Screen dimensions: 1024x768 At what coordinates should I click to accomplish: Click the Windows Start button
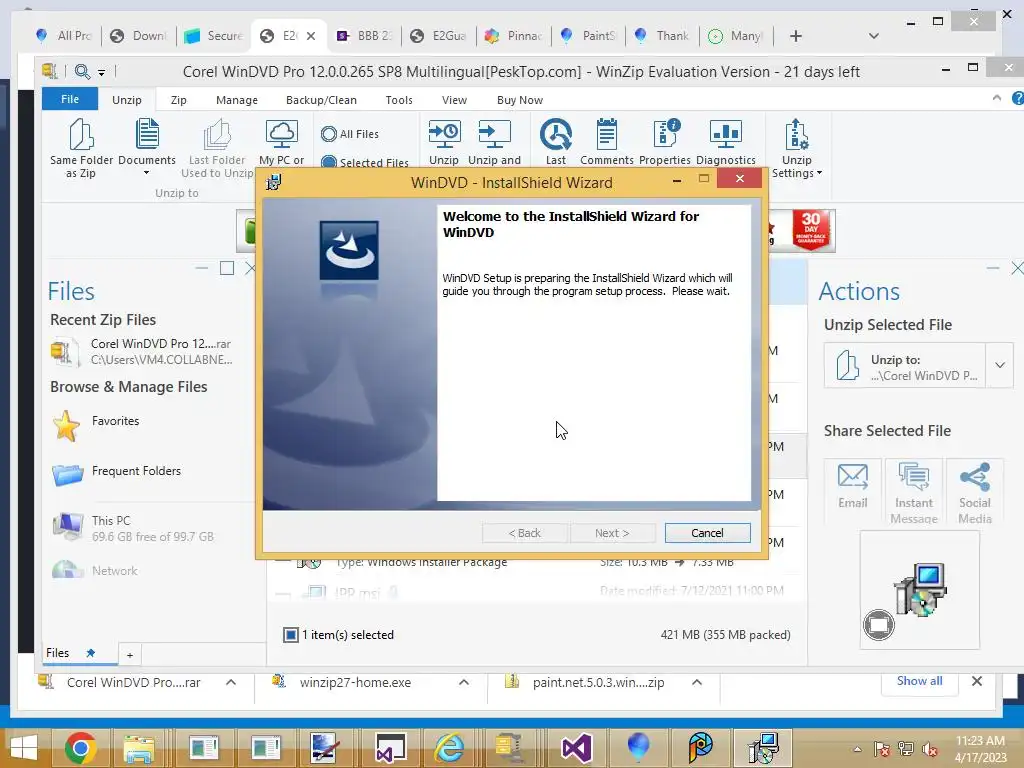[x=24, y=747]
